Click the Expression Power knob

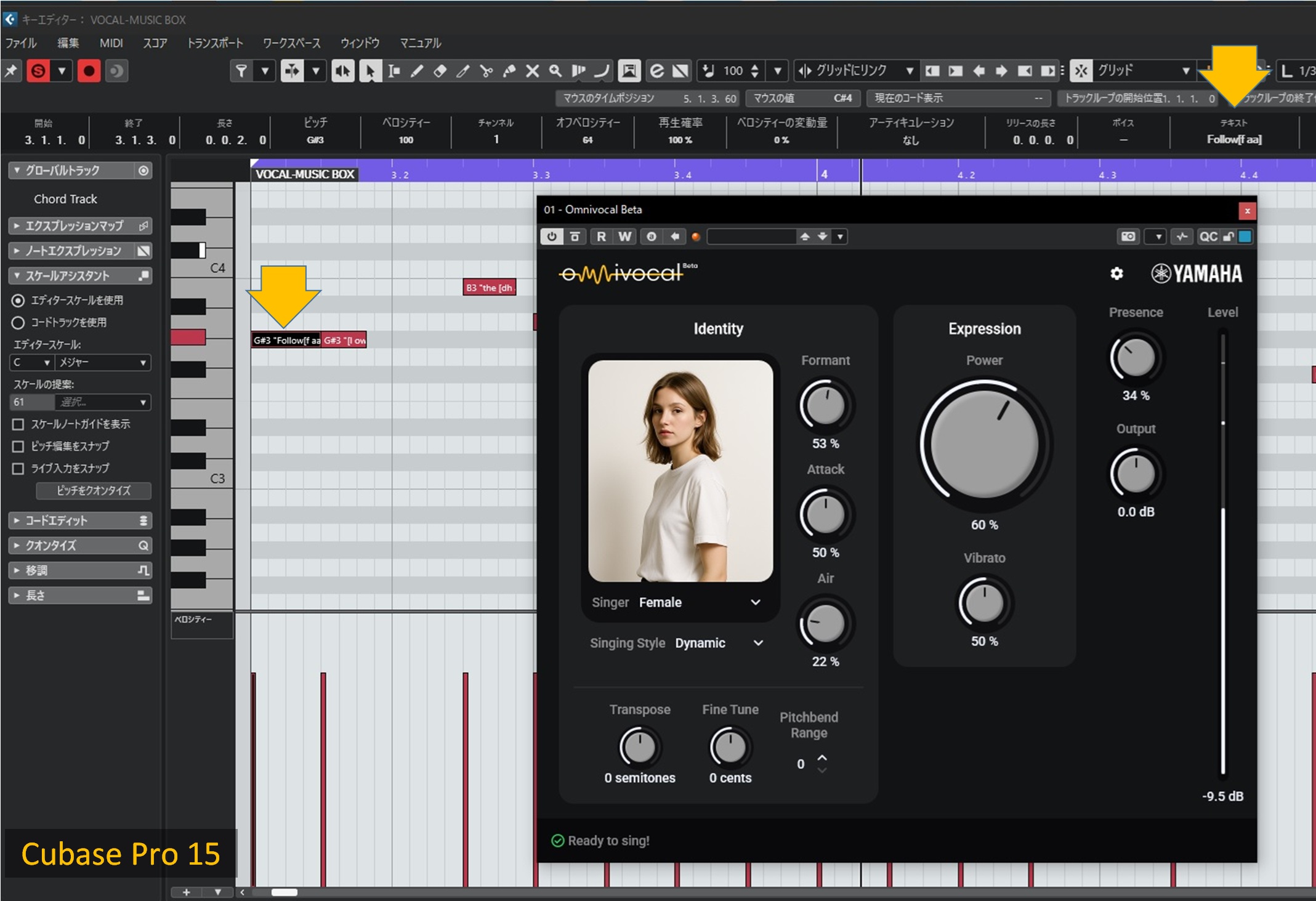[983, 445]
